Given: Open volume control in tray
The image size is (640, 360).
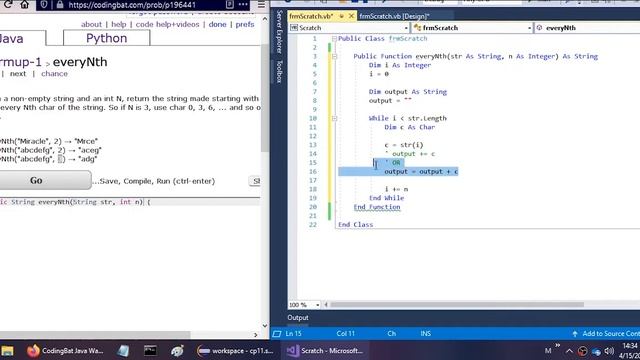Looking at the screenshot, I should pos(609,351).
